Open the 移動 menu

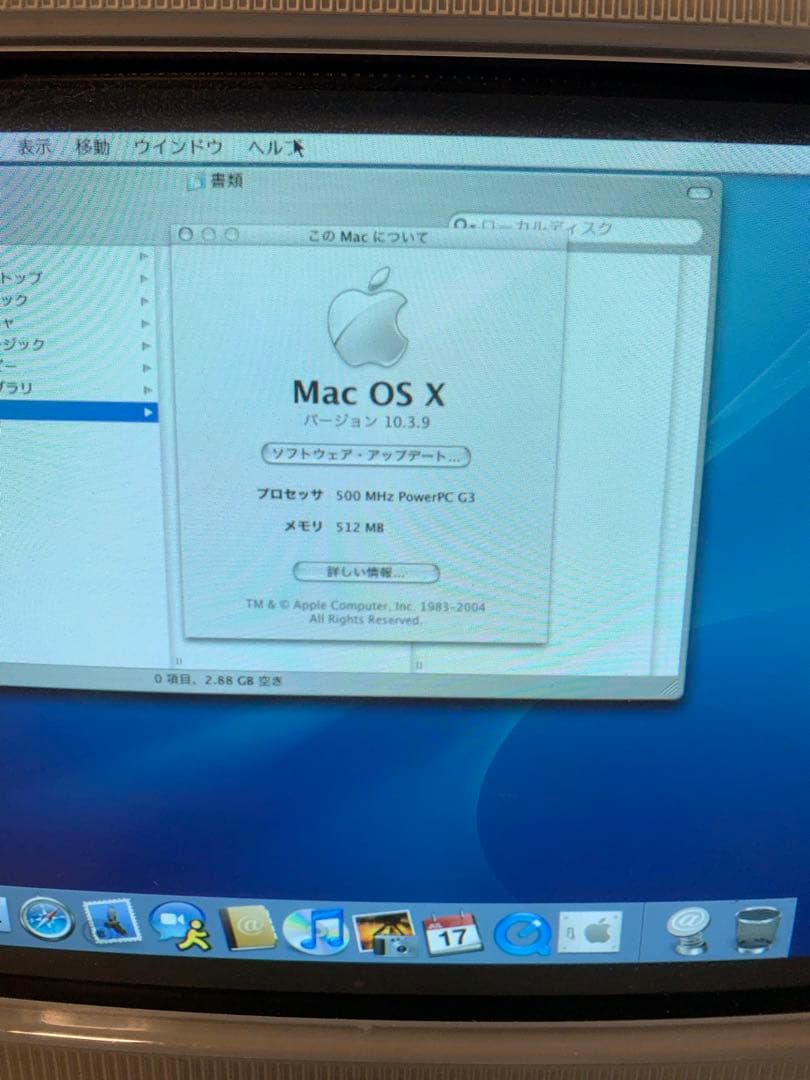pos(88,146)
